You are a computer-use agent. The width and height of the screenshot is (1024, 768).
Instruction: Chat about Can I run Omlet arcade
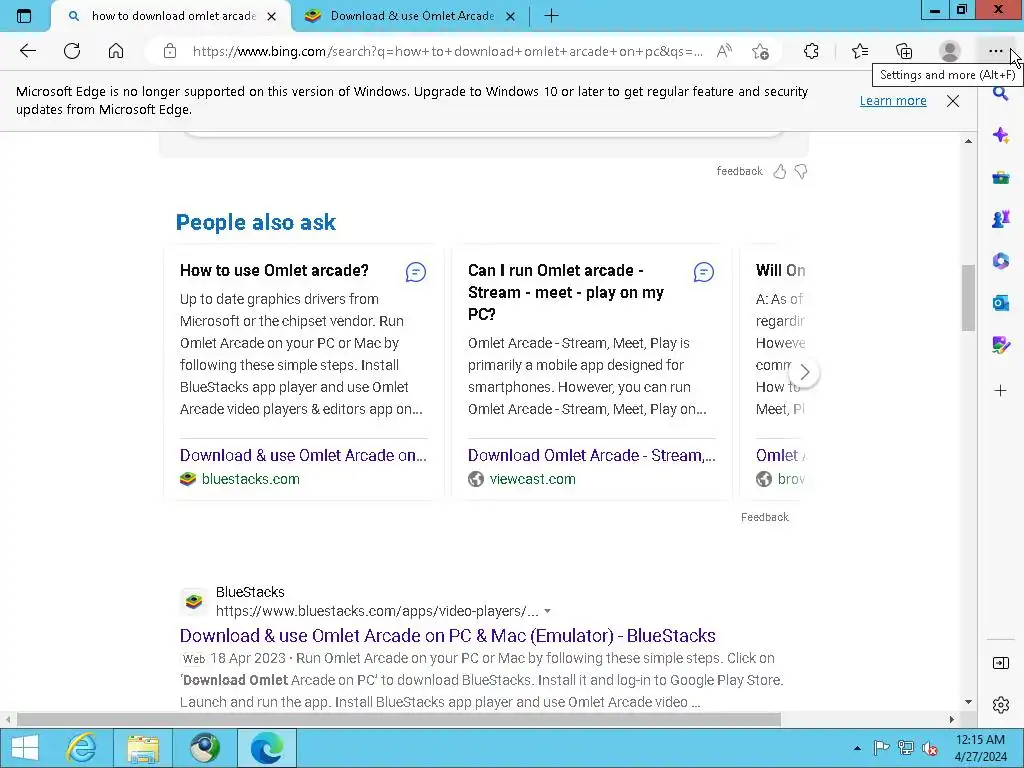pos(703,272)
